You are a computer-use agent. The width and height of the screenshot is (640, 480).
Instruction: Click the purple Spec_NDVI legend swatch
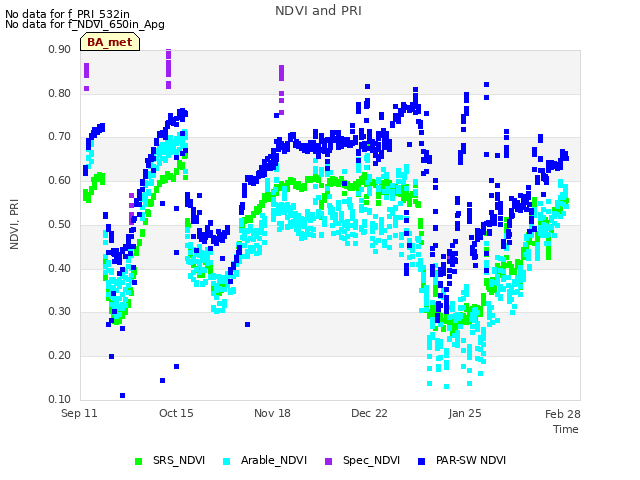point(329,462)
